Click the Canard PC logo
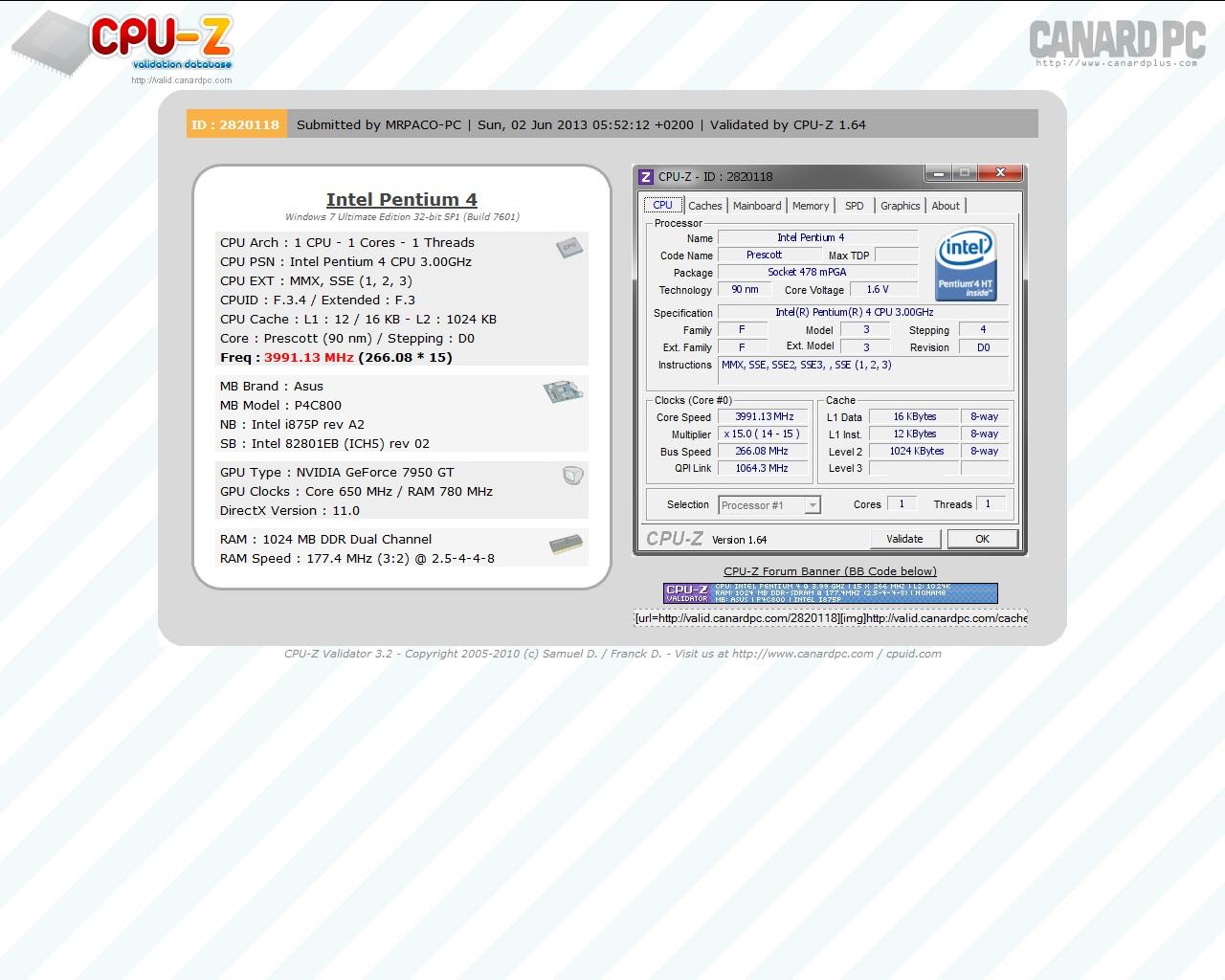Viewport: 1225px width, 980px height. pyautogui.click(x=1116, y=43)
